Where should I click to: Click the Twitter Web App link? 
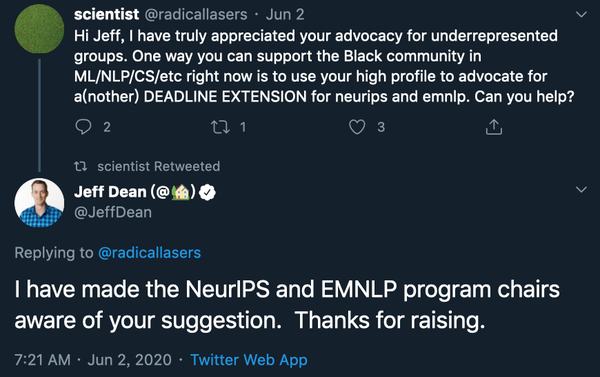tap(249, 360)
